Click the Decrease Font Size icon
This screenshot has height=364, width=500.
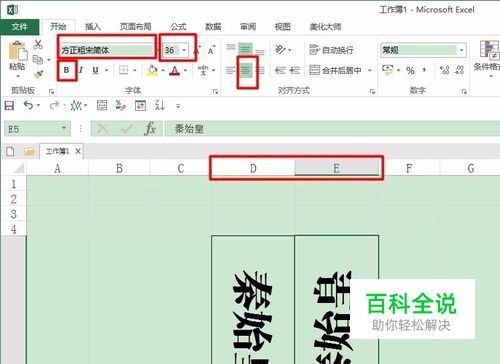pos(212,50)
